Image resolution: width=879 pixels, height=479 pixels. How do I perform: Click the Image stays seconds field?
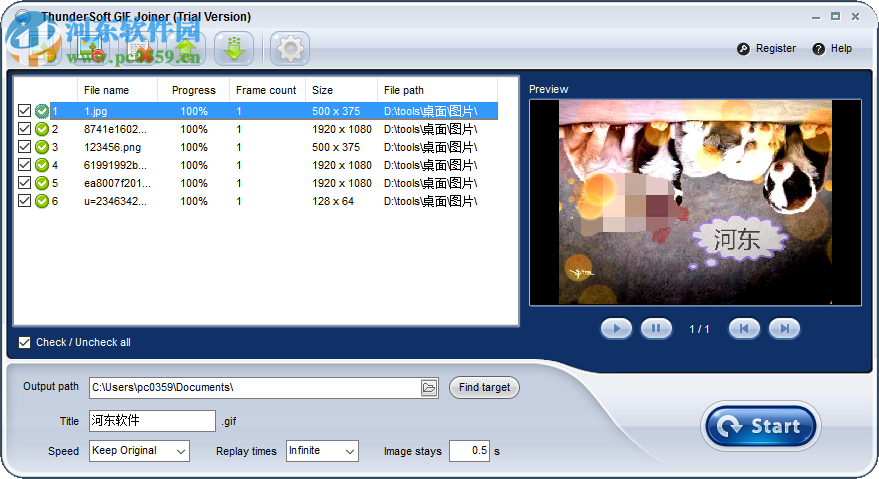pyautogui.click(x=469, y=451)
